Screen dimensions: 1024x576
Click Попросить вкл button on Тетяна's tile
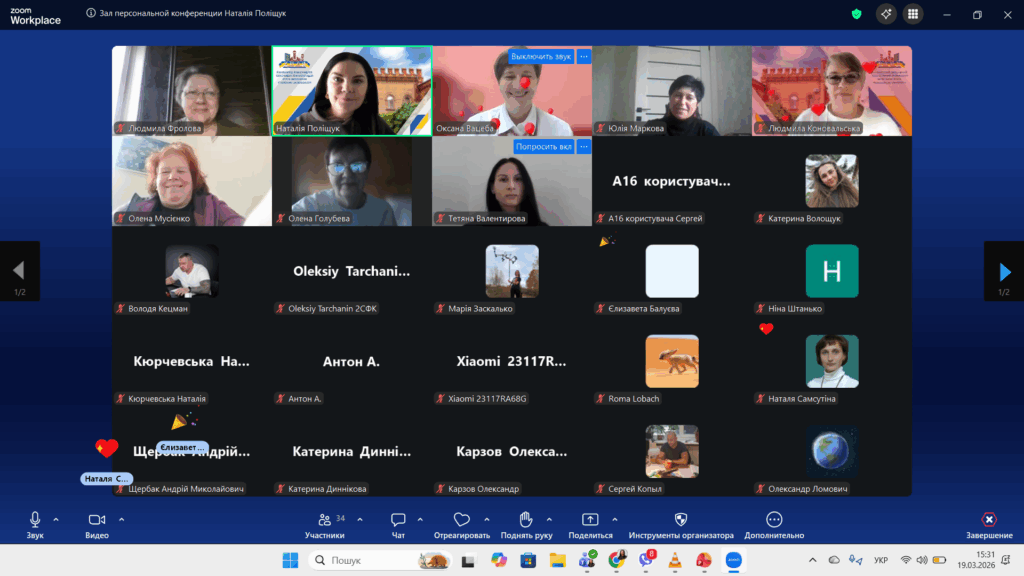544,147
